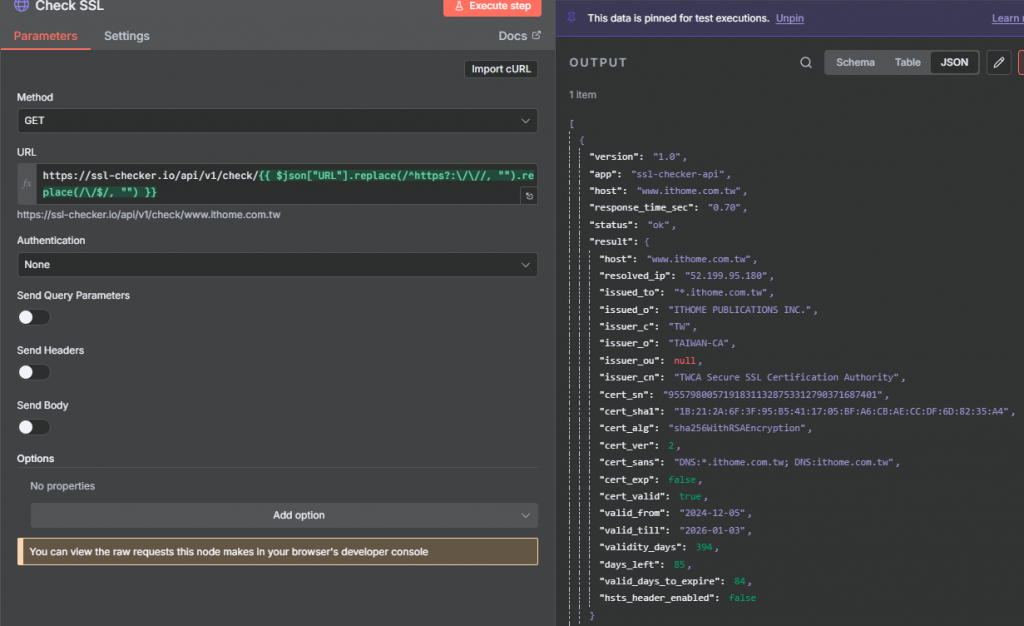The height and width of the screenshot is (626, 1024).
Task: Turn on the Send Headers switch
Action: tap(33, 372)
